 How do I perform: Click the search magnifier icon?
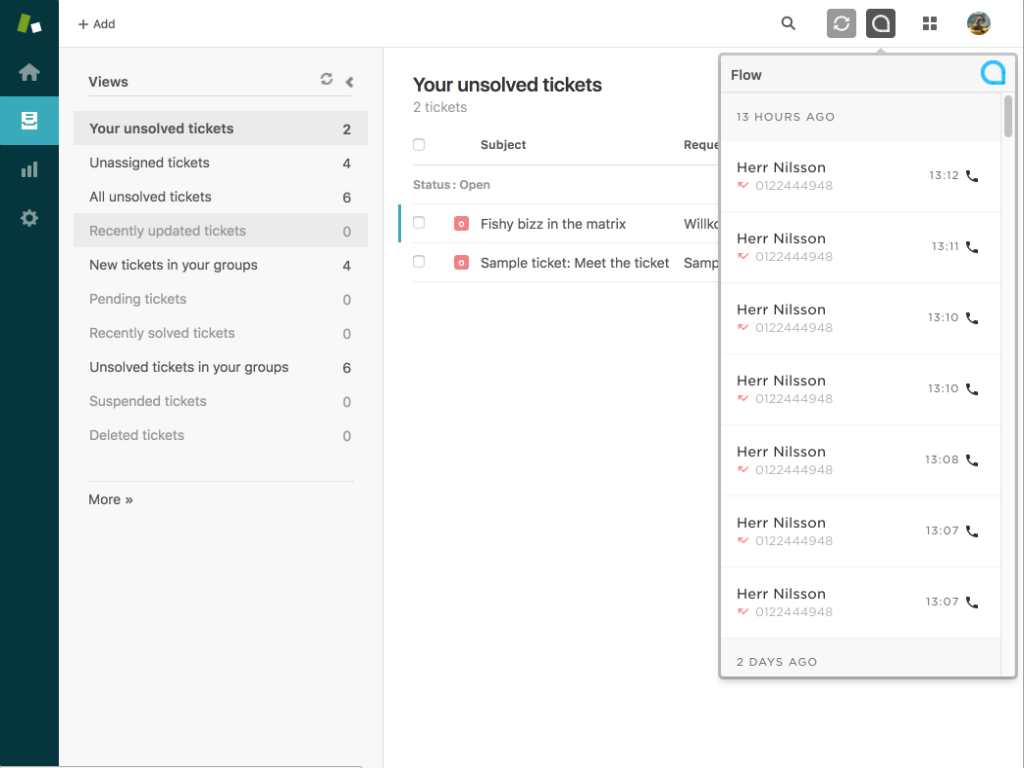(788, 24)
